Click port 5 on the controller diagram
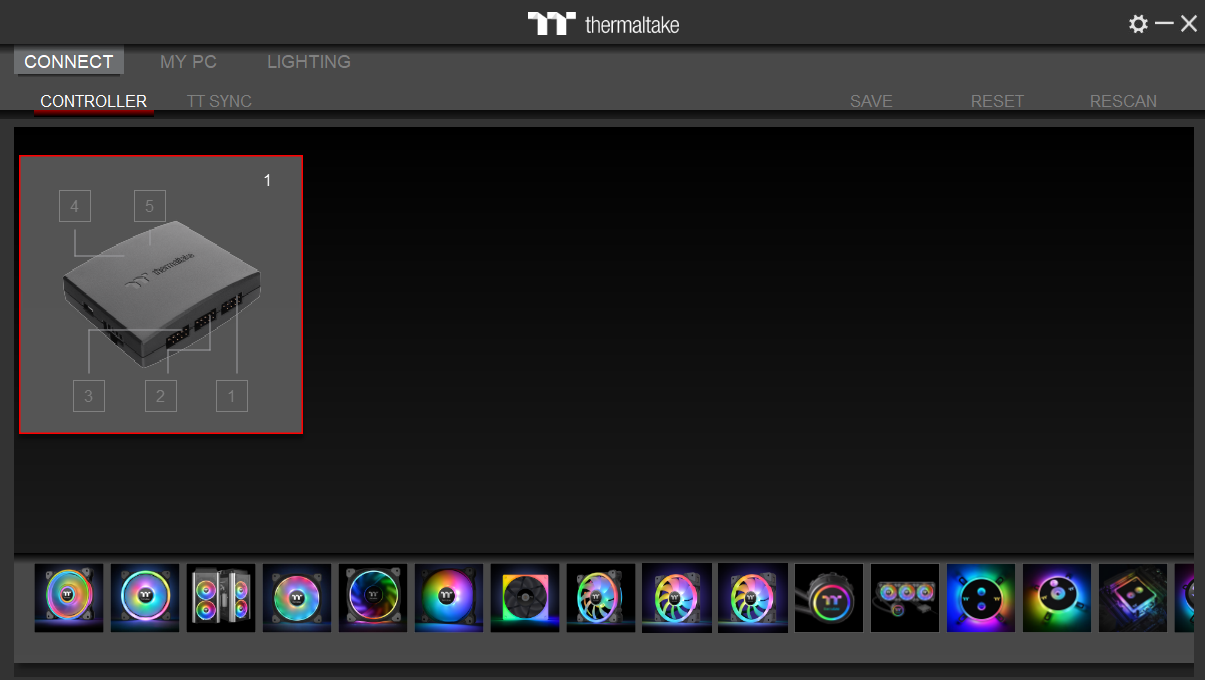 pos(149,205)
